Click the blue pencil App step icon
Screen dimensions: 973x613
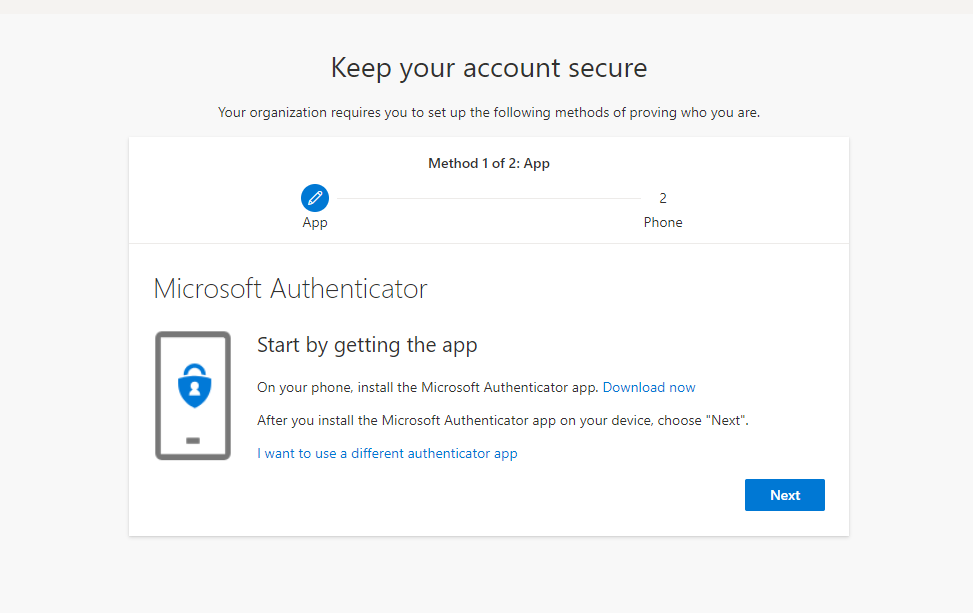click(315, 198)
